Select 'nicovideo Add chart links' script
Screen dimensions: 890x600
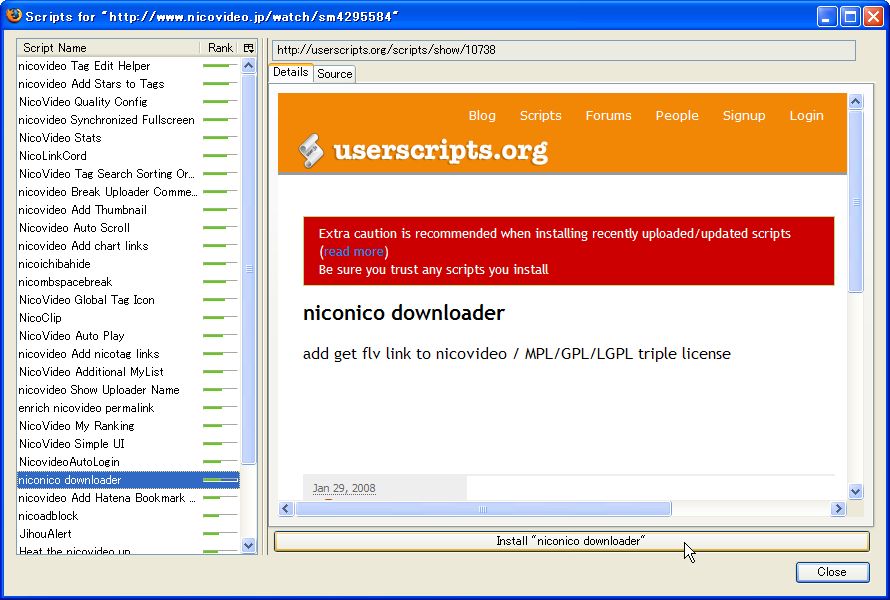pyautogui.click(x=128, y=246)
